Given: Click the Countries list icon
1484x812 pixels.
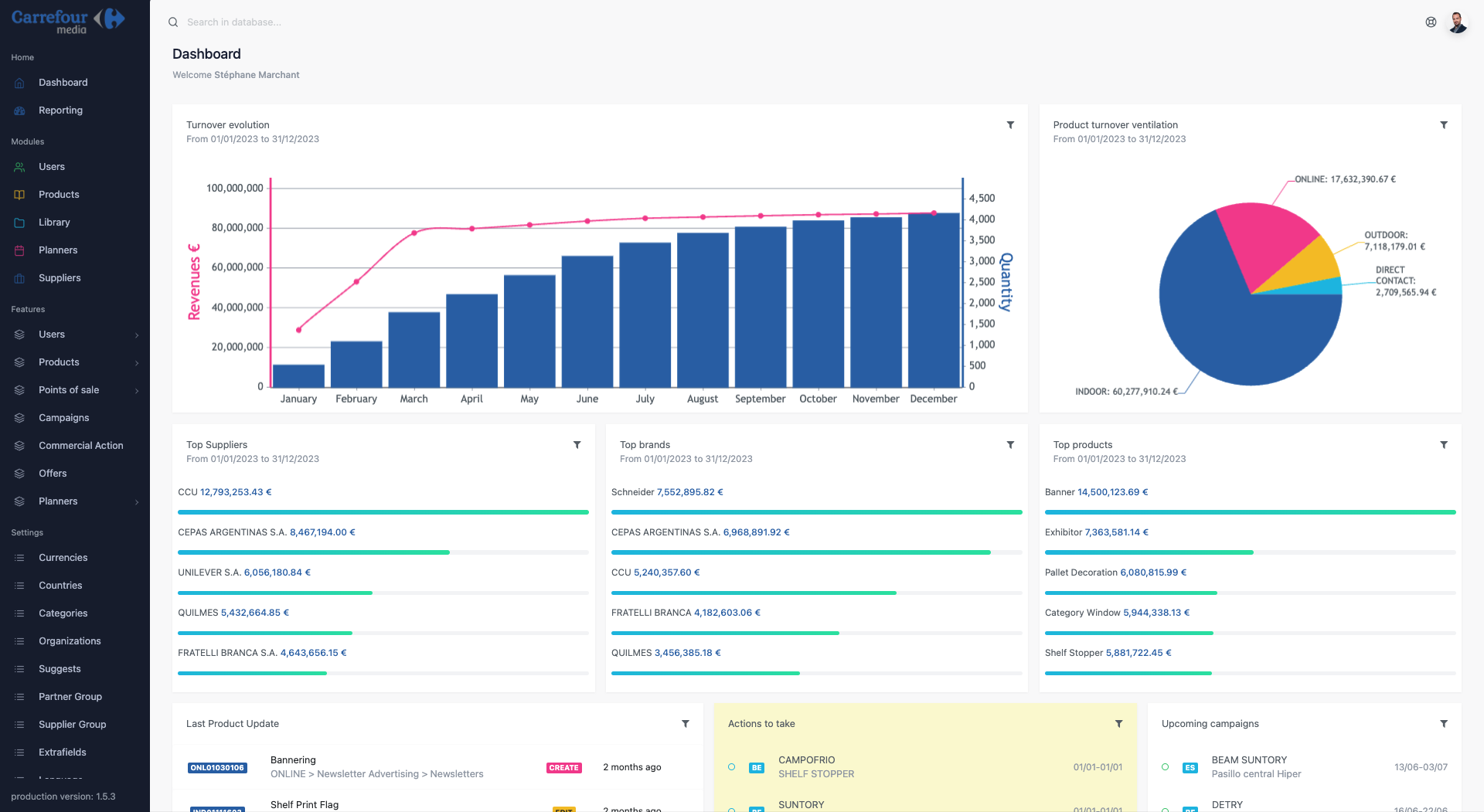Looking at the screenshot, I should pyautogui.click(x=20, y=586).
